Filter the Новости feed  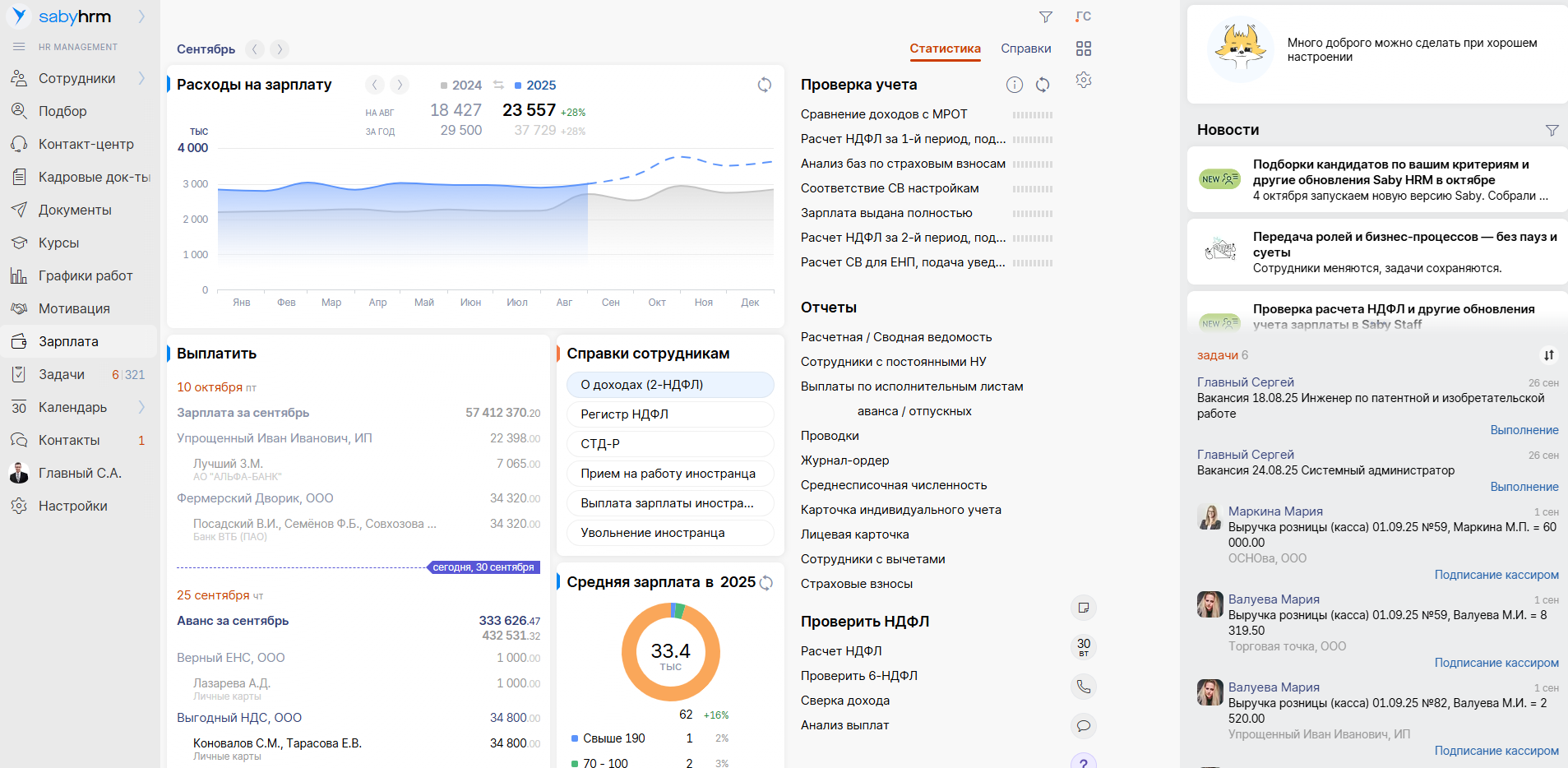[1552, 130]
